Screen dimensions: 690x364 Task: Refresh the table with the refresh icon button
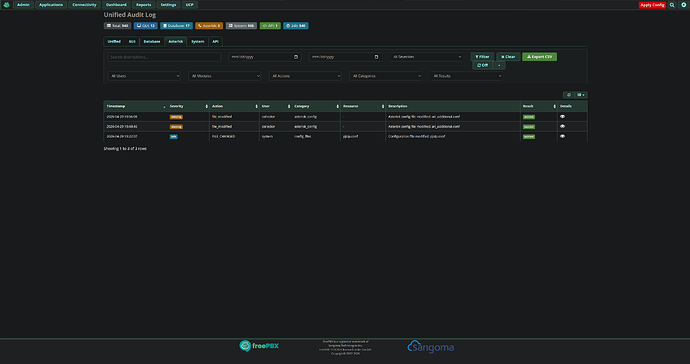point(569,95)
